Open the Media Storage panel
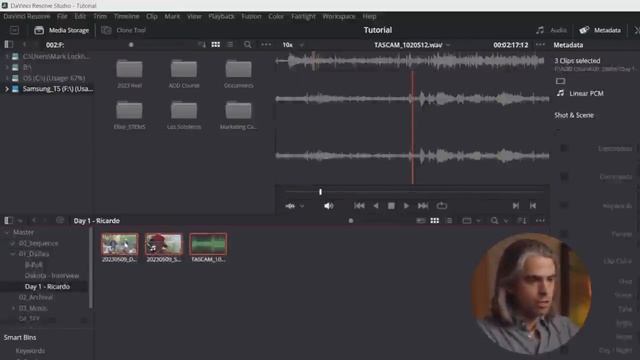The height and width of the screenshot is (360, 640). 62,30
